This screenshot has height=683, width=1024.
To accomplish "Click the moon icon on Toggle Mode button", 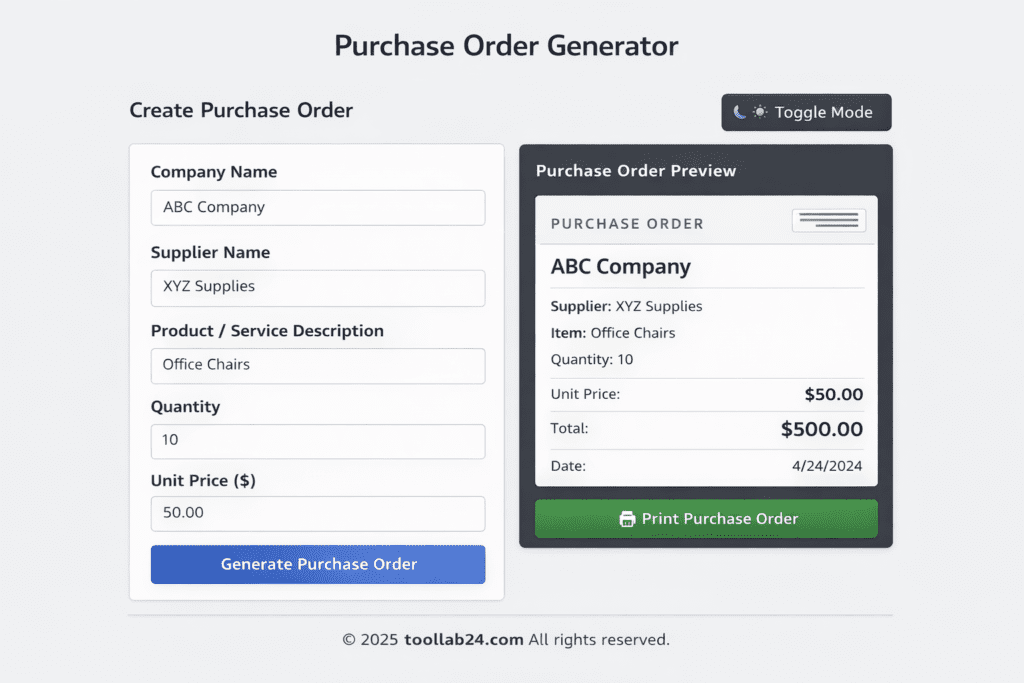I will 738,111.
